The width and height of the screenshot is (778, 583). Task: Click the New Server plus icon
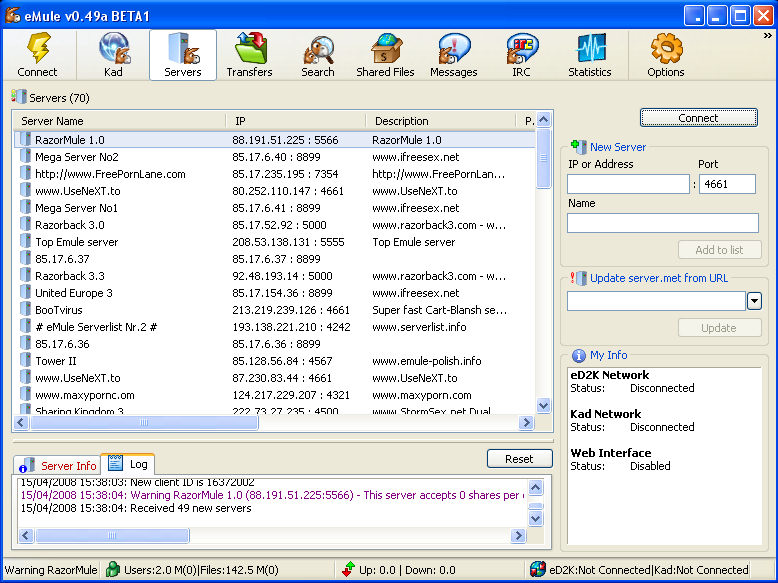[x=579, y=146]
